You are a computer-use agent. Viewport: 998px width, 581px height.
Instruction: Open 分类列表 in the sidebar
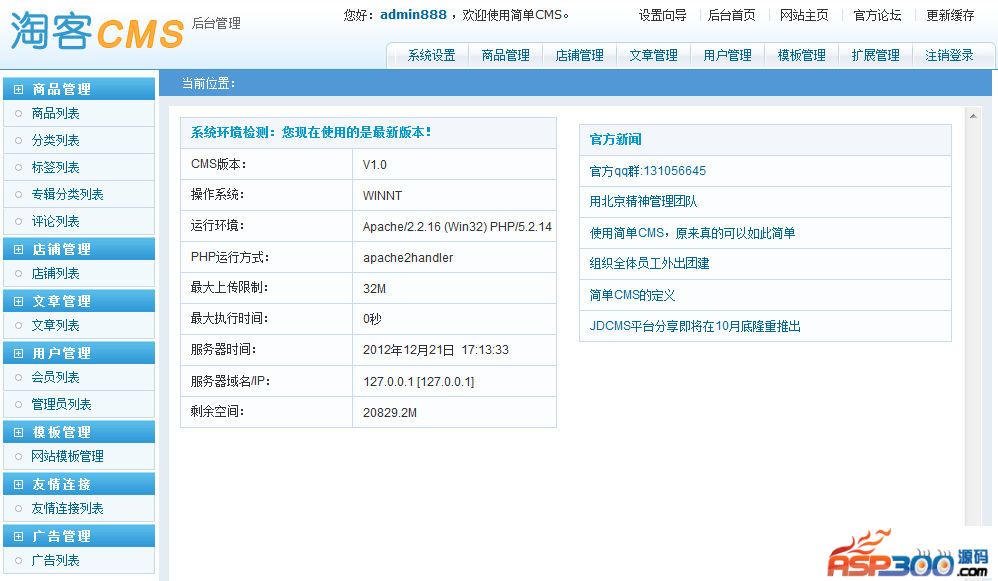click(55, 141)
